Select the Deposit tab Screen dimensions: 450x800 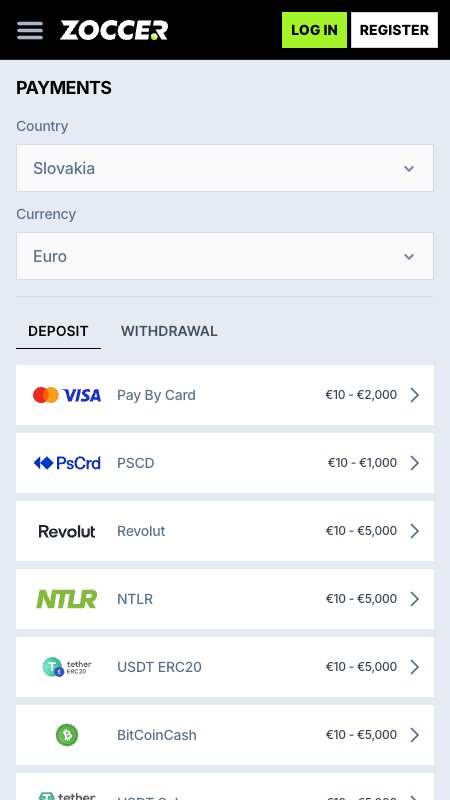58,331
